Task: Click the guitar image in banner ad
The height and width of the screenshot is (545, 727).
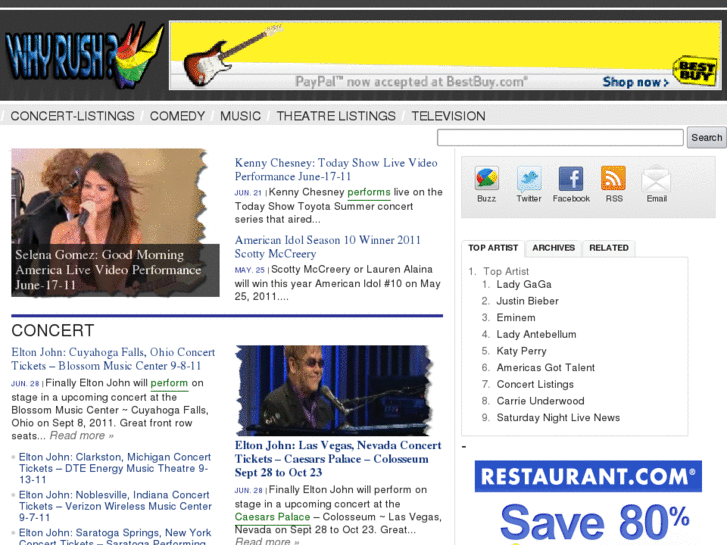Action: [232, 55]
